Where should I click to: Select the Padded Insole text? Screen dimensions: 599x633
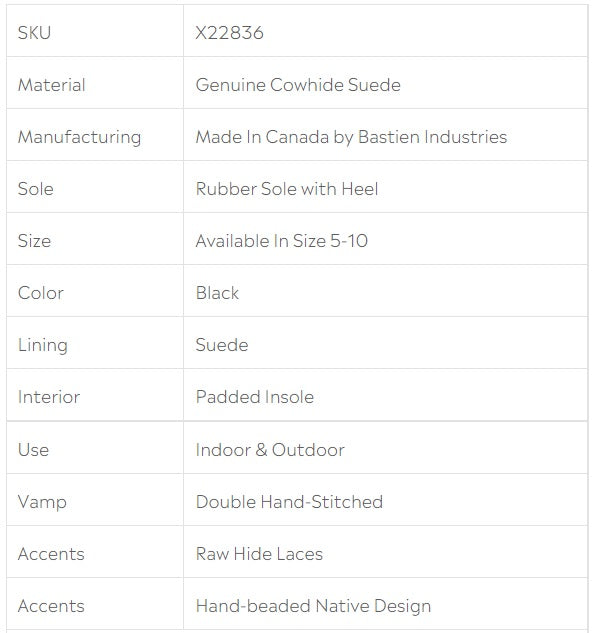[x=255, y=397]
